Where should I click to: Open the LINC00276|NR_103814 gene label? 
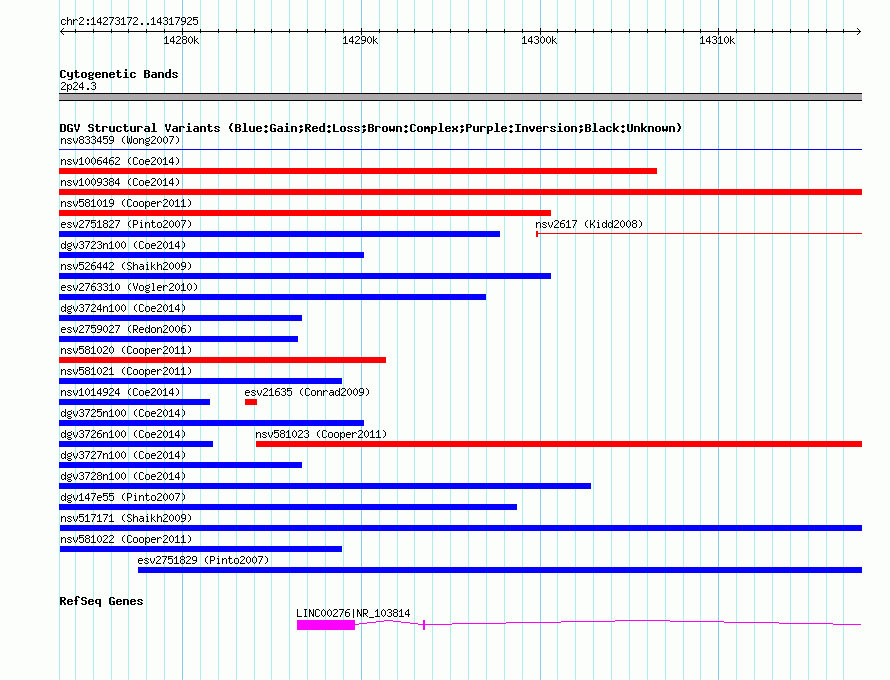coord(353,613)
